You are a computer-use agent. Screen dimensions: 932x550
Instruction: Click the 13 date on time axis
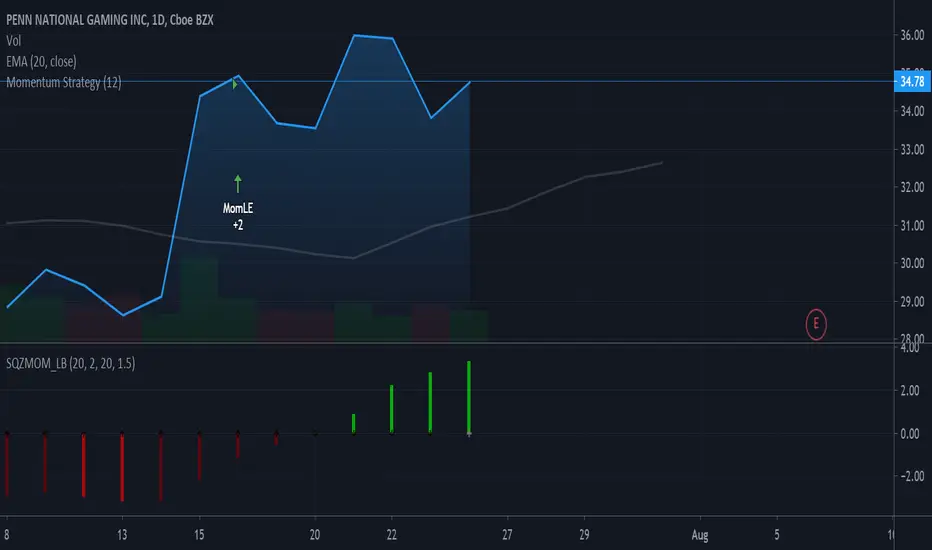(122, 535)
